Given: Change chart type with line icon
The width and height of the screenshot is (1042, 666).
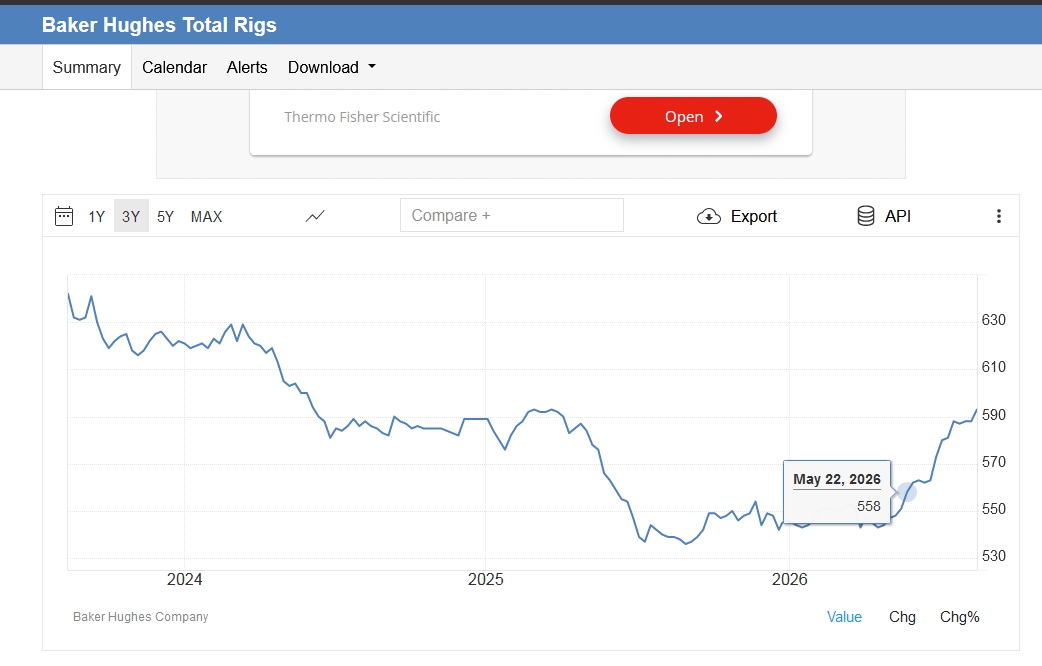Looking at the screenshot, I should coord(315,216).
